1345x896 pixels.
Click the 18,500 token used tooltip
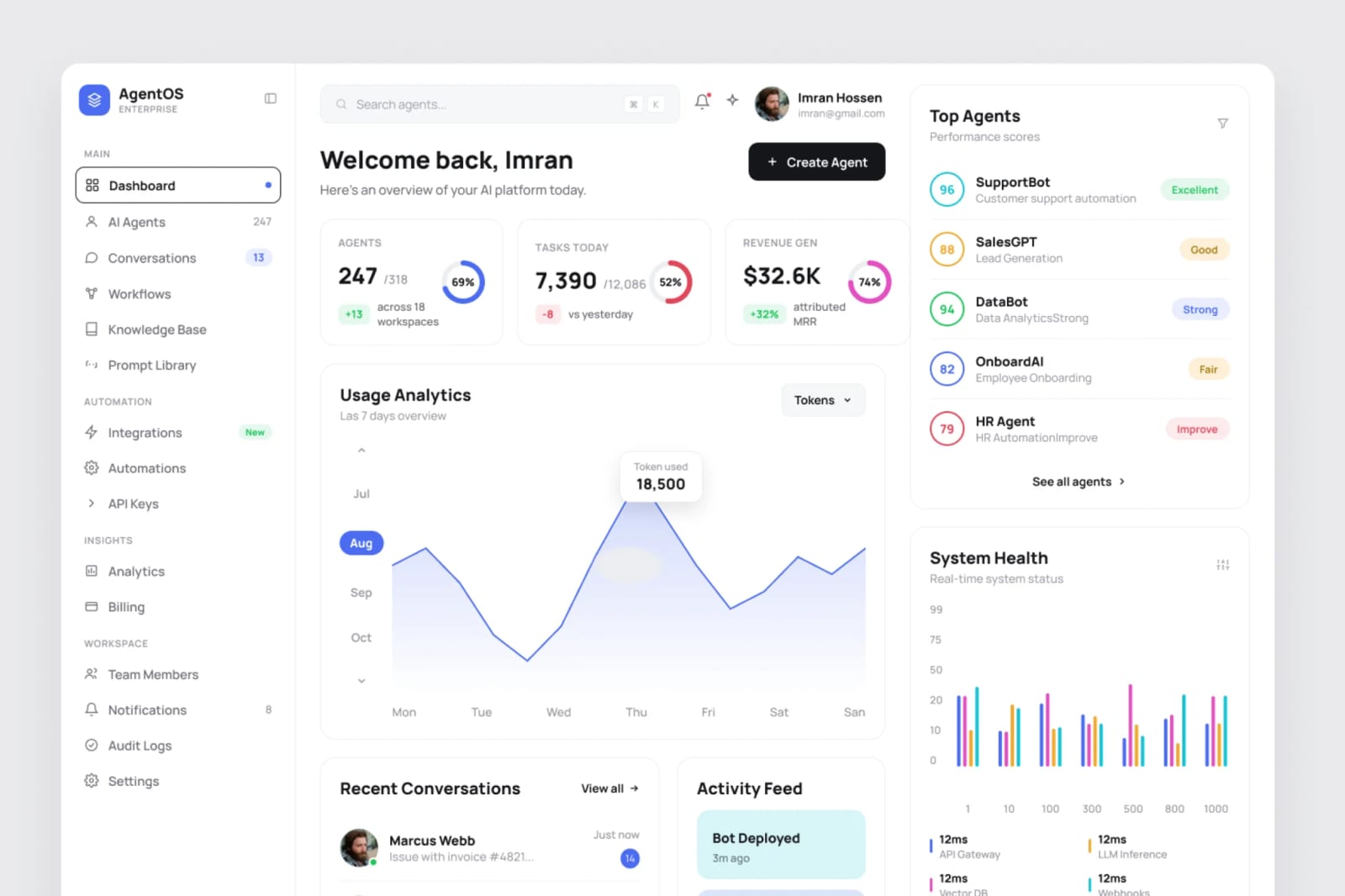click(661, 477)
